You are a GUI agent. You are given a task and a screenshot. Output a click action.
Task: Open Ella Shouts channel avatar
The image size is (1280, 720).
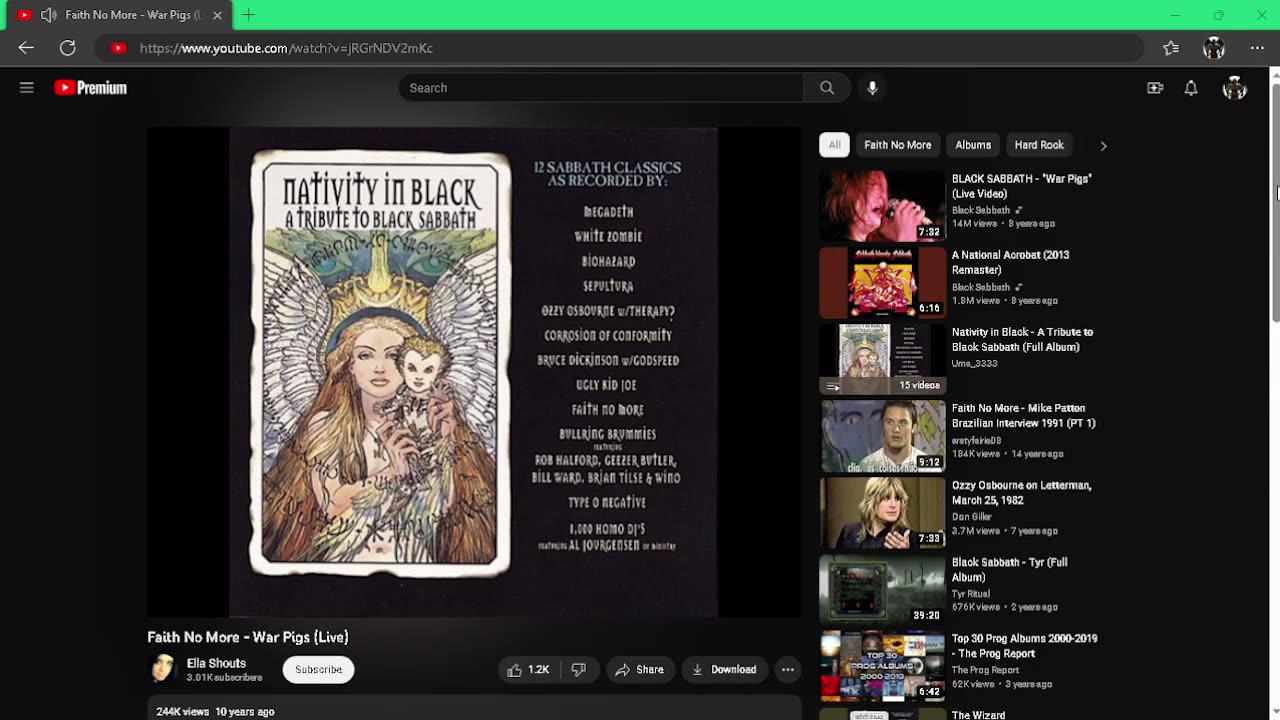(x=162, y=669)
